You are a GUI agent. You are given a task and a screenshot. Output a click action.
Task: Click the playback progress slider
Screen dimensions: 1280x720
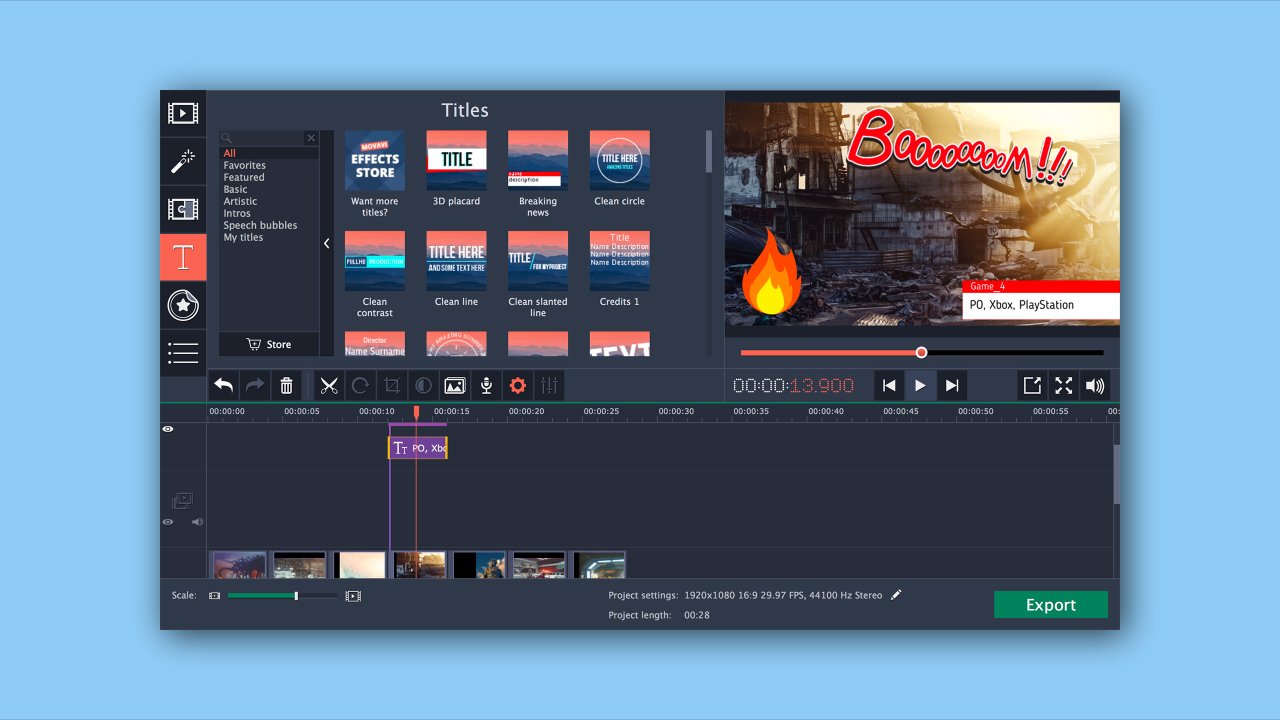pyautogui.click(x=921, y=352)
